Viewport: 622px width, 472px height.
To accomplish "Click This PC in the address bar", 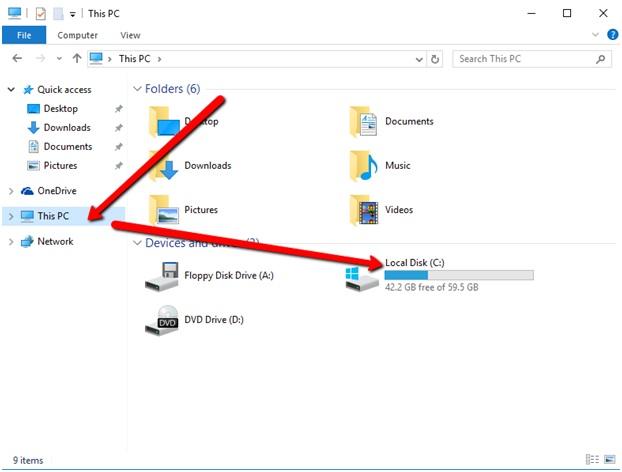I will tap(134, 59).
